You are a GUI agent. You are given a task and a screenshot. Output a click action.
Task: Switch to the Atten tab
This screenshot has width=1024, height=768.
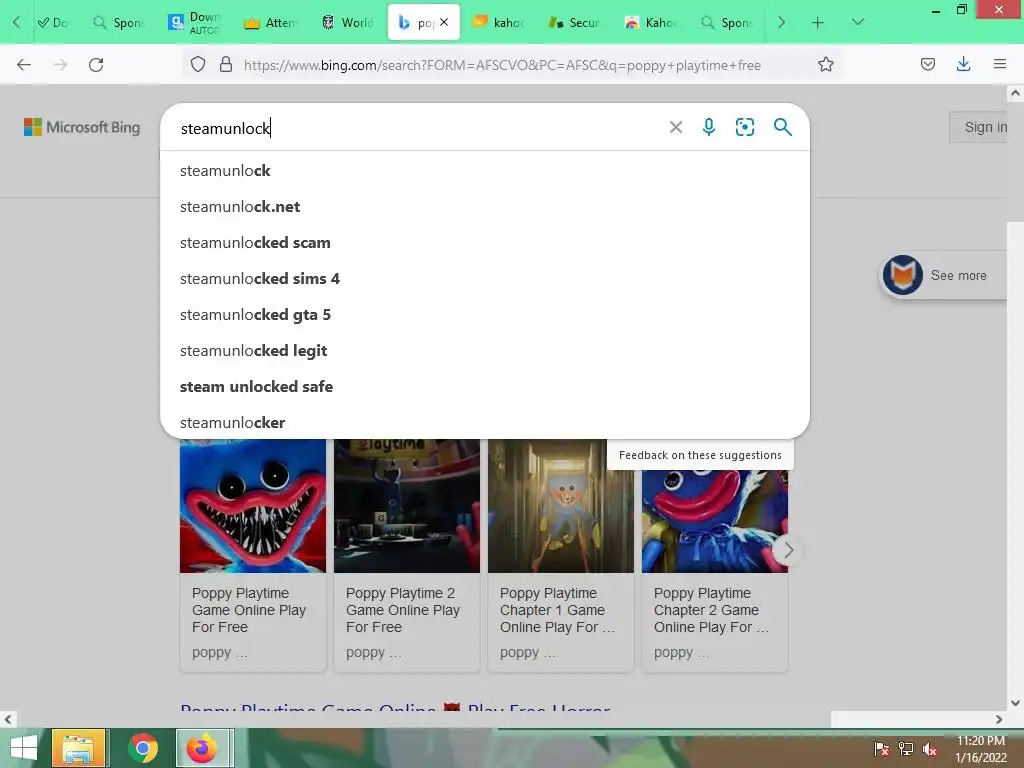(x=270, y=23)
